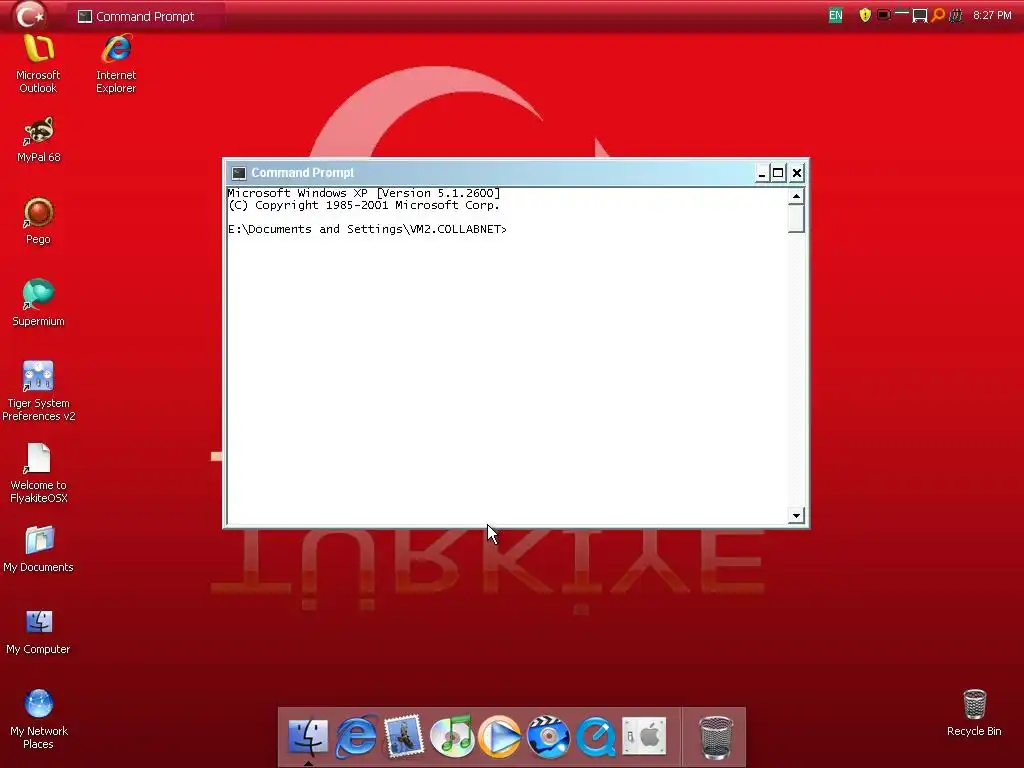Click the Microsoft Windows XP version line
This screenshot has height=768, width=1024.
pos(364,193)
